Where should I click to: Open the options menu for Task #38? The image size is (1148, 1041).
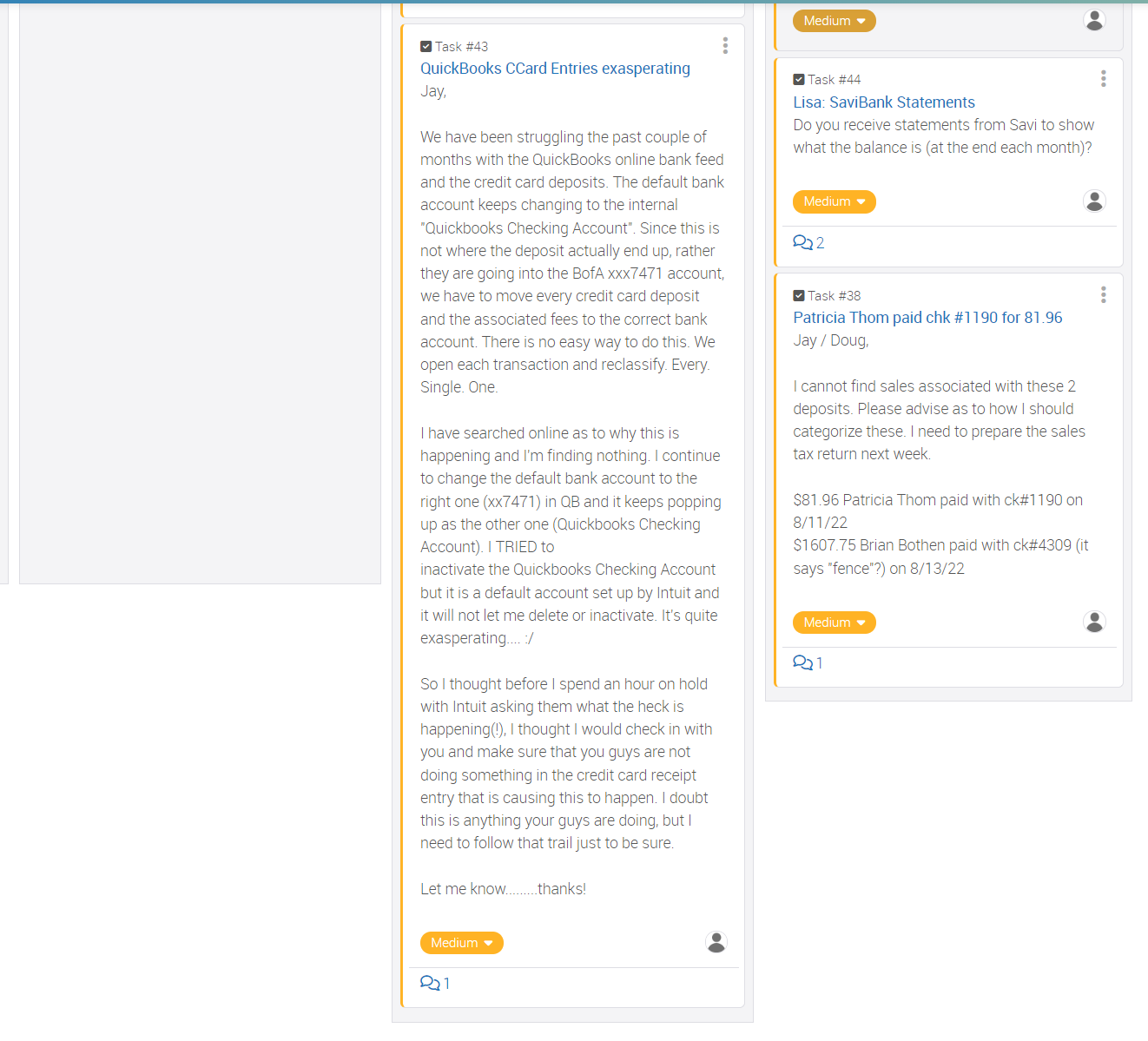1104,294
